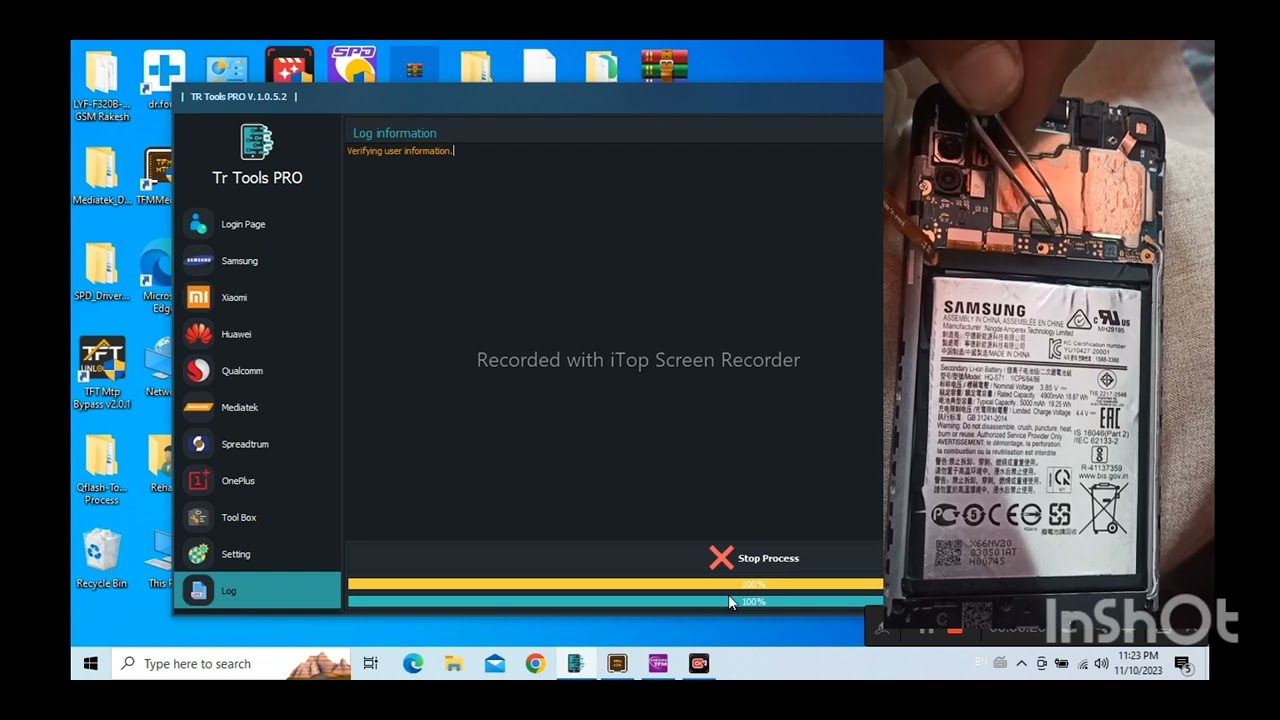This screenshot has height=720, width=1280.
Task: Open the Setting menu entry
Action: pyautogui.click(x=236, y=554)
